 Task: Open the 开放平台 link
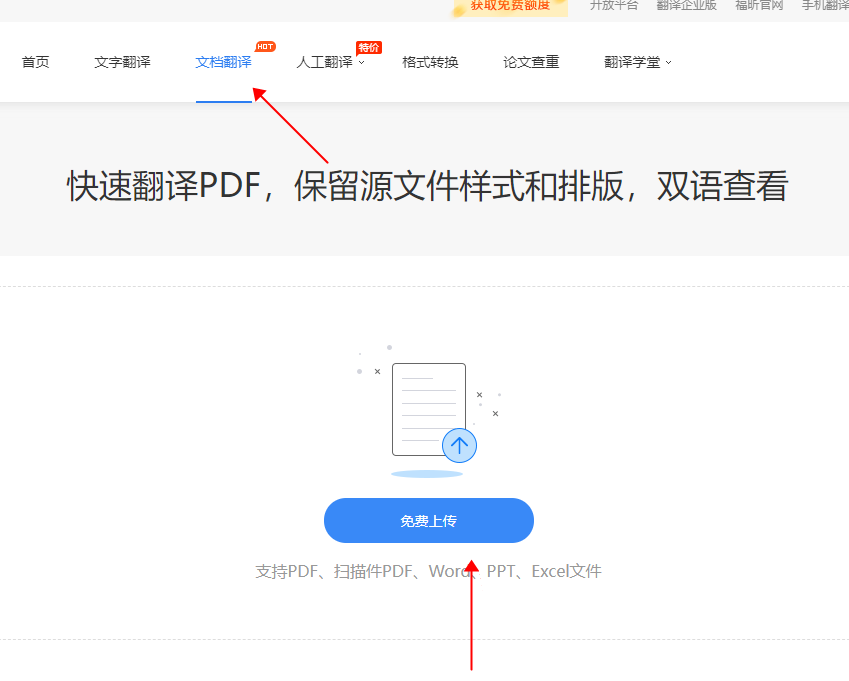(x=614, y=5)
